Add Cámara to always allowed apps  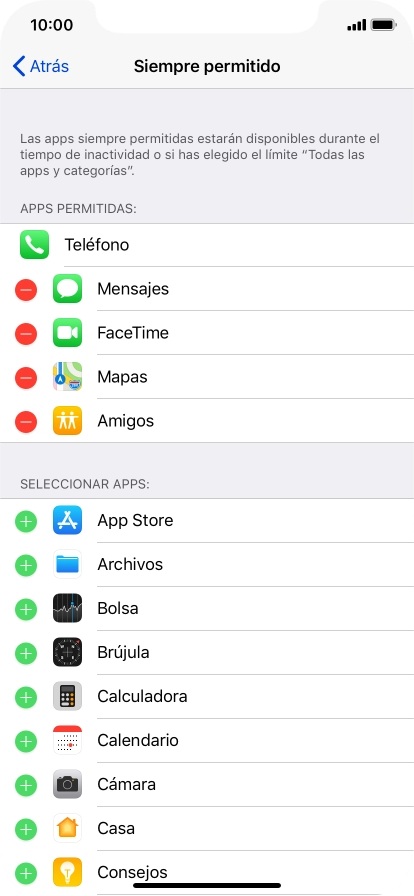[26, 785]
